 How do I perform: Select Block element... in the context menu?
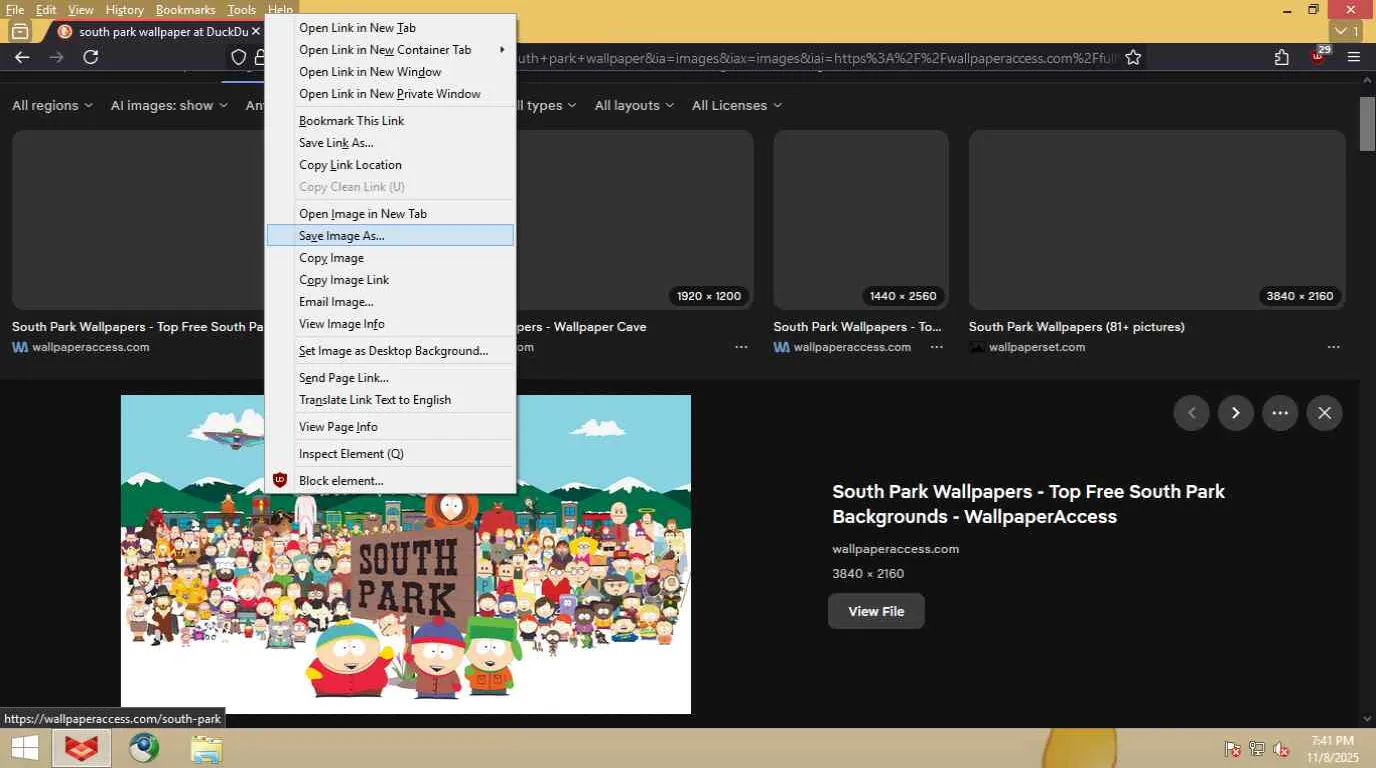point(390,481)
